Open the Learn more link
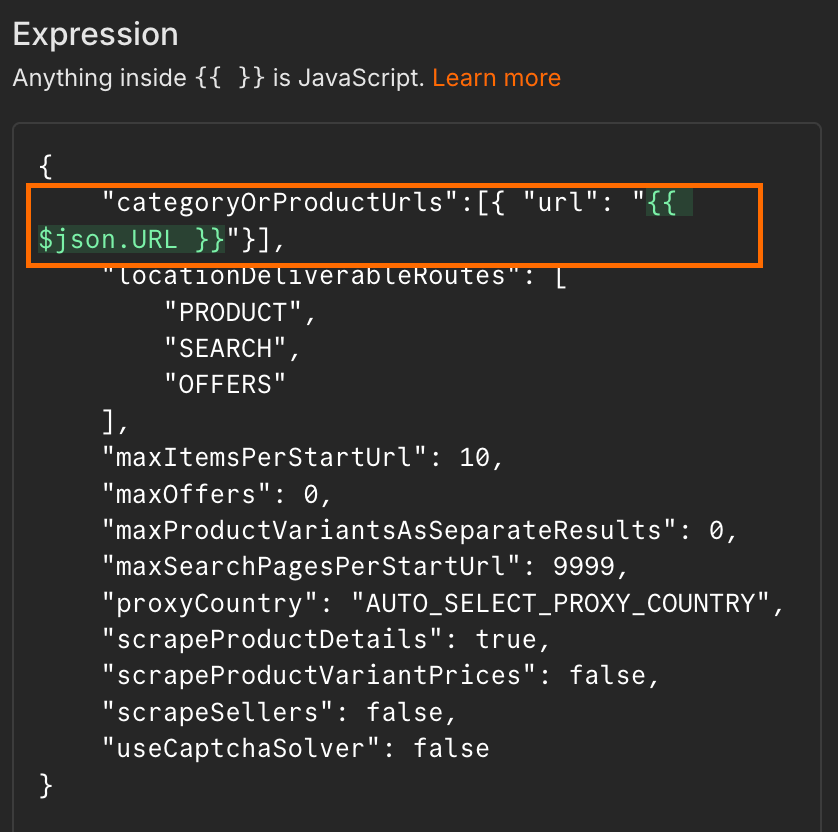The image size is (838, 832). coord(496,78)
